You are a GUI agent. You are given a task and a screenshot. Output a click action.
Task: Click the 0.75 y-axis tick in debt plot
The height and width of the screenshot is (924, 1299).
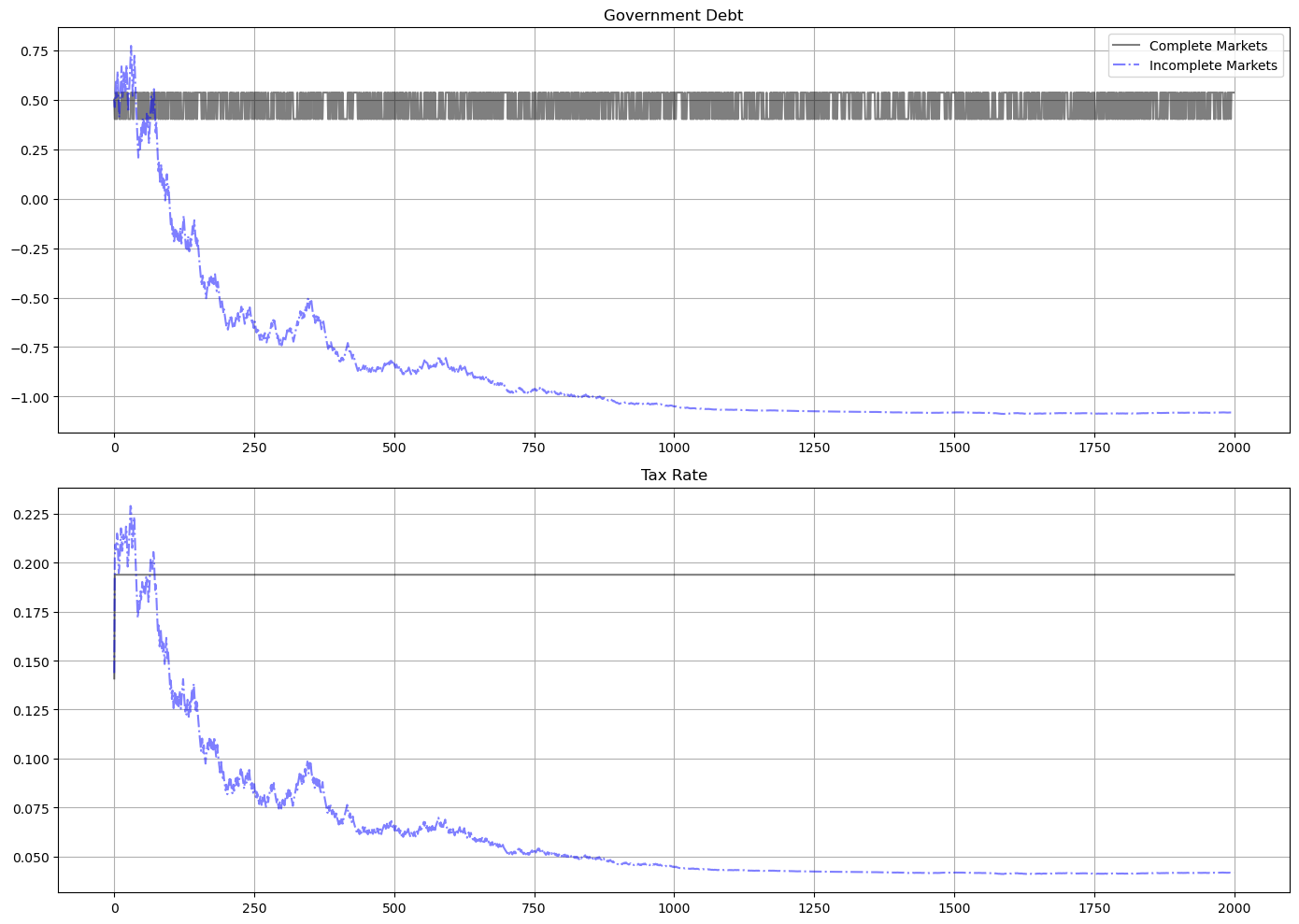click(35, 51)
